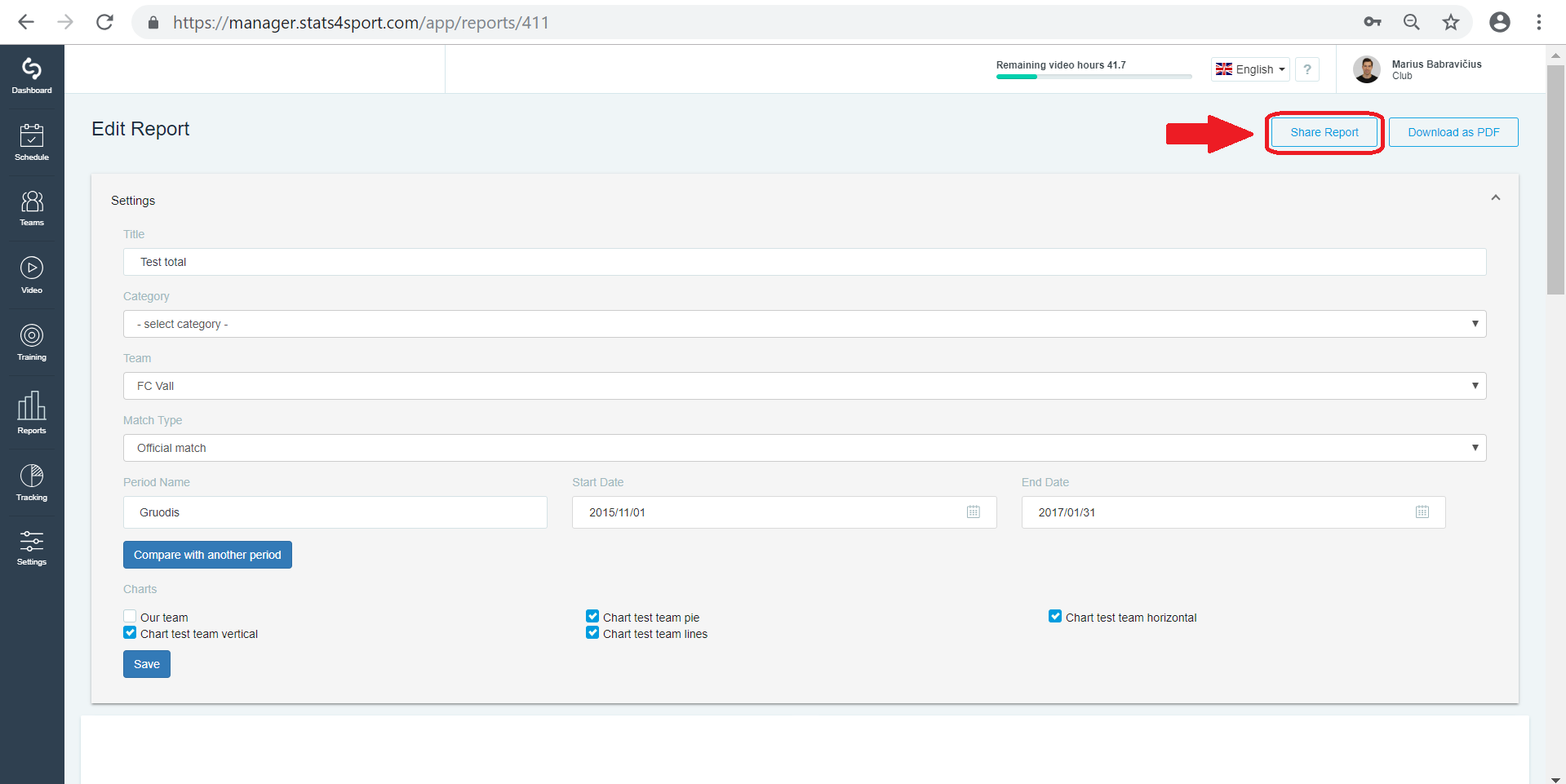Save the report settings
Screen dimensions: 1566x784
147,664
